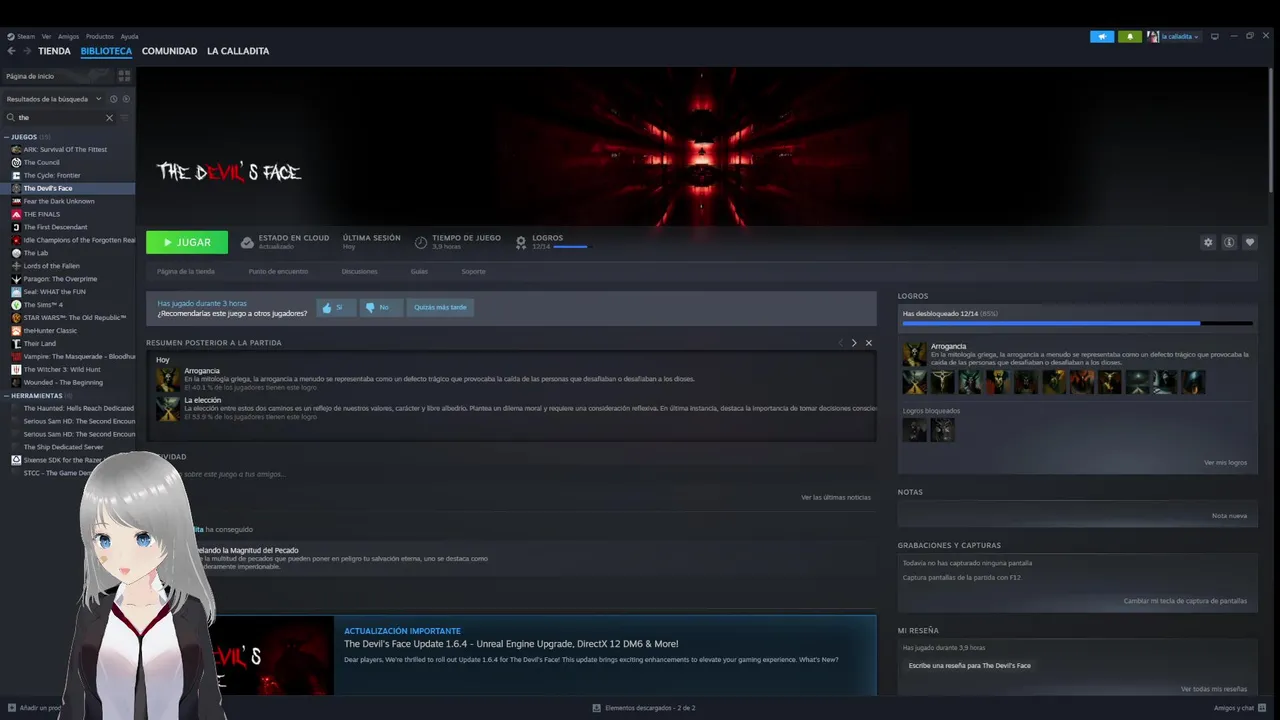The image size is (1280, 720).
Task: Open the Arrogancia achievement icon in summary
Action: 168,379
